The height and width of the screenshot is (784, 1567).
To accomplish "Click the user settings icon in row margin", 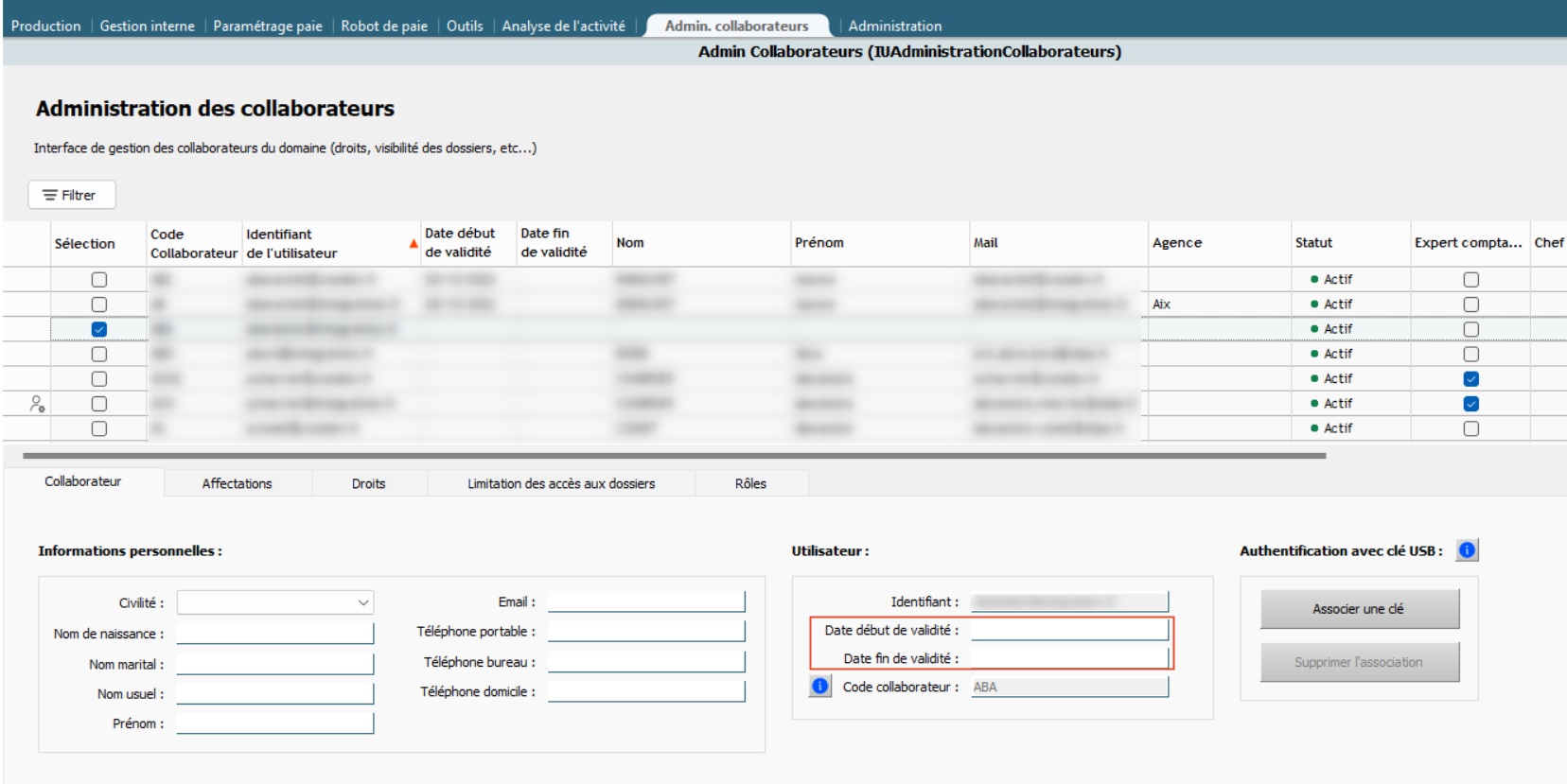I will point(37,404).
